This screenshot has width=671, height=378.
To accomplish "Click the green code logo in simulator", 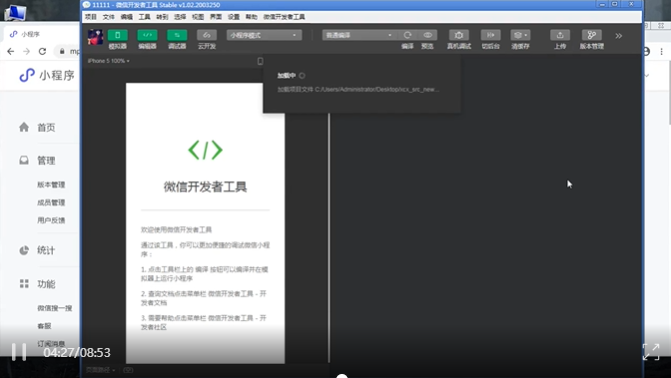I will tap(205, 150).
